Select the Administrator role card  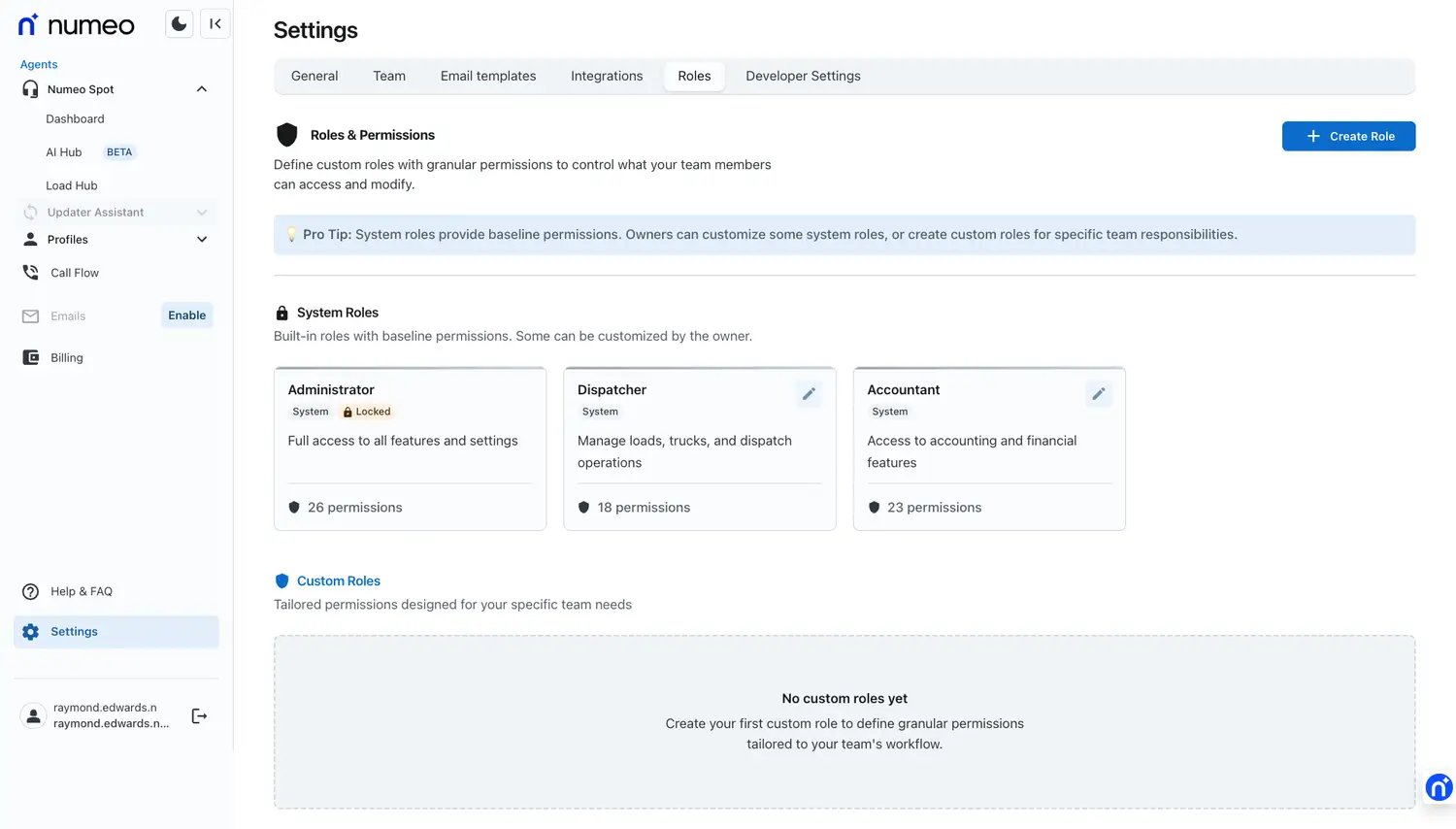[410, 448]
